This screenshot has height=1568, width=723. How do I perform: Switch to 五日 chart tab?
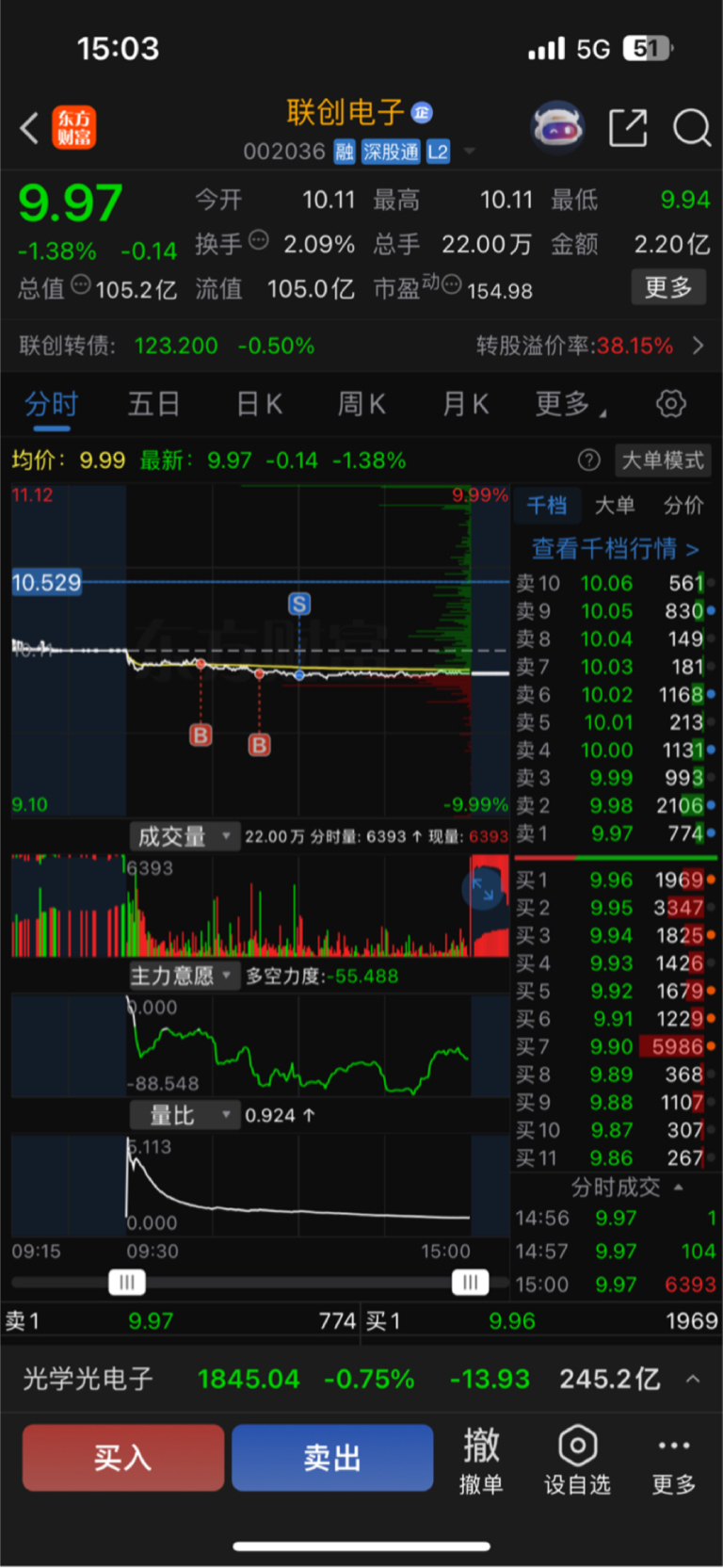tap(154, 405)
